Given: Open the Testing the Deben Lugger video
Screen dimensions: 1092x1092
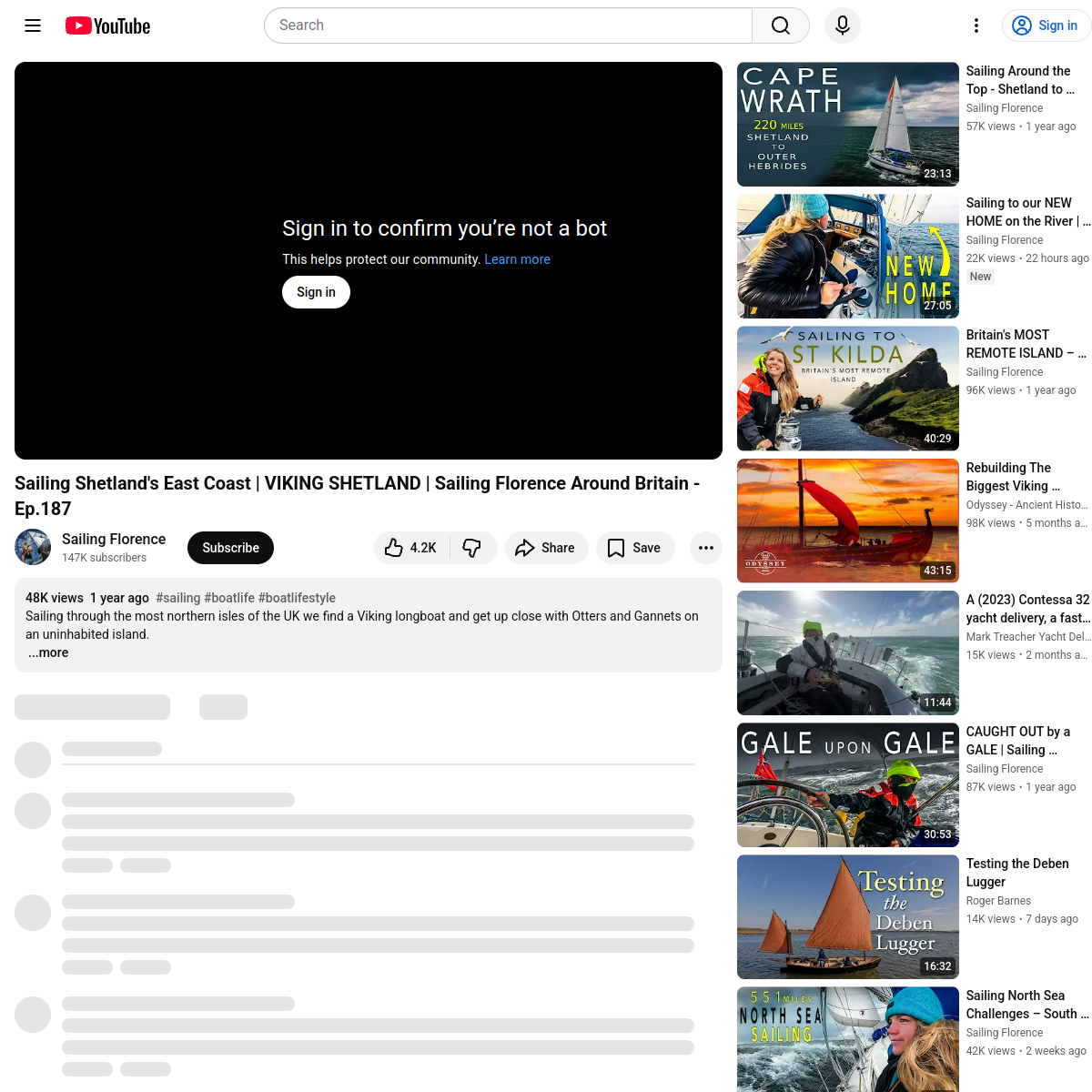Looking at the screenshot, I should (847, 916).
